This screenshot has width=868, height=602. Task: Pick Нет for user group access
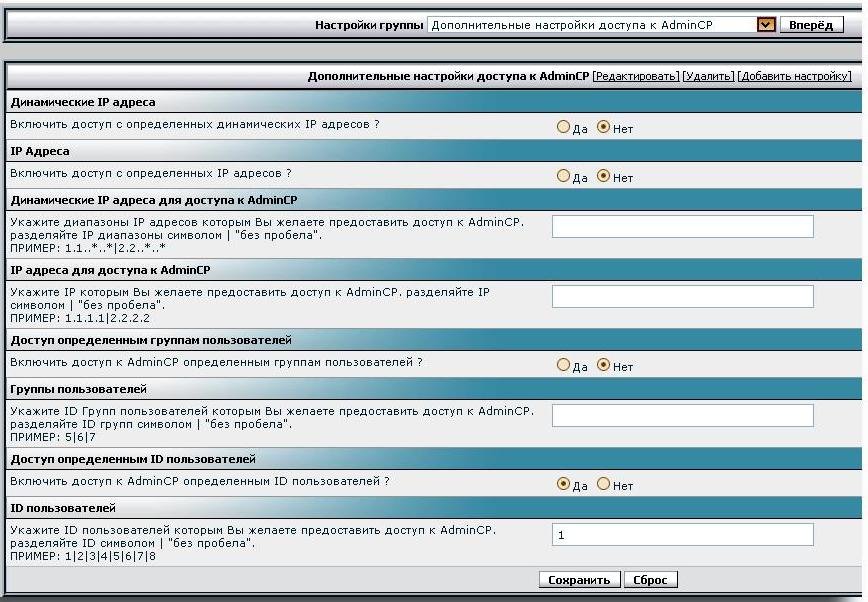pos(603,365)
